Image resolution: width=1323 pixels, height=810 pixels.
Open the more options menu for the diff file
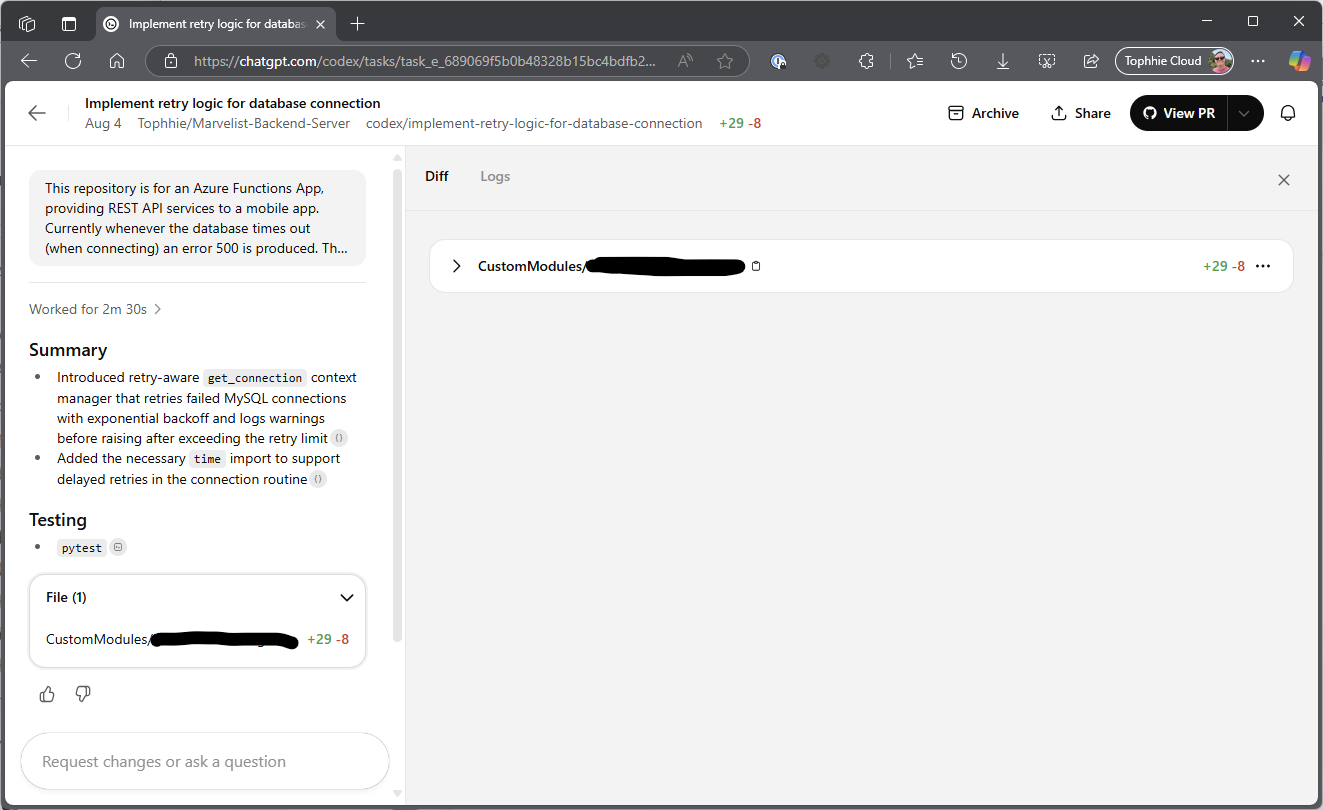click(1263, 266)
